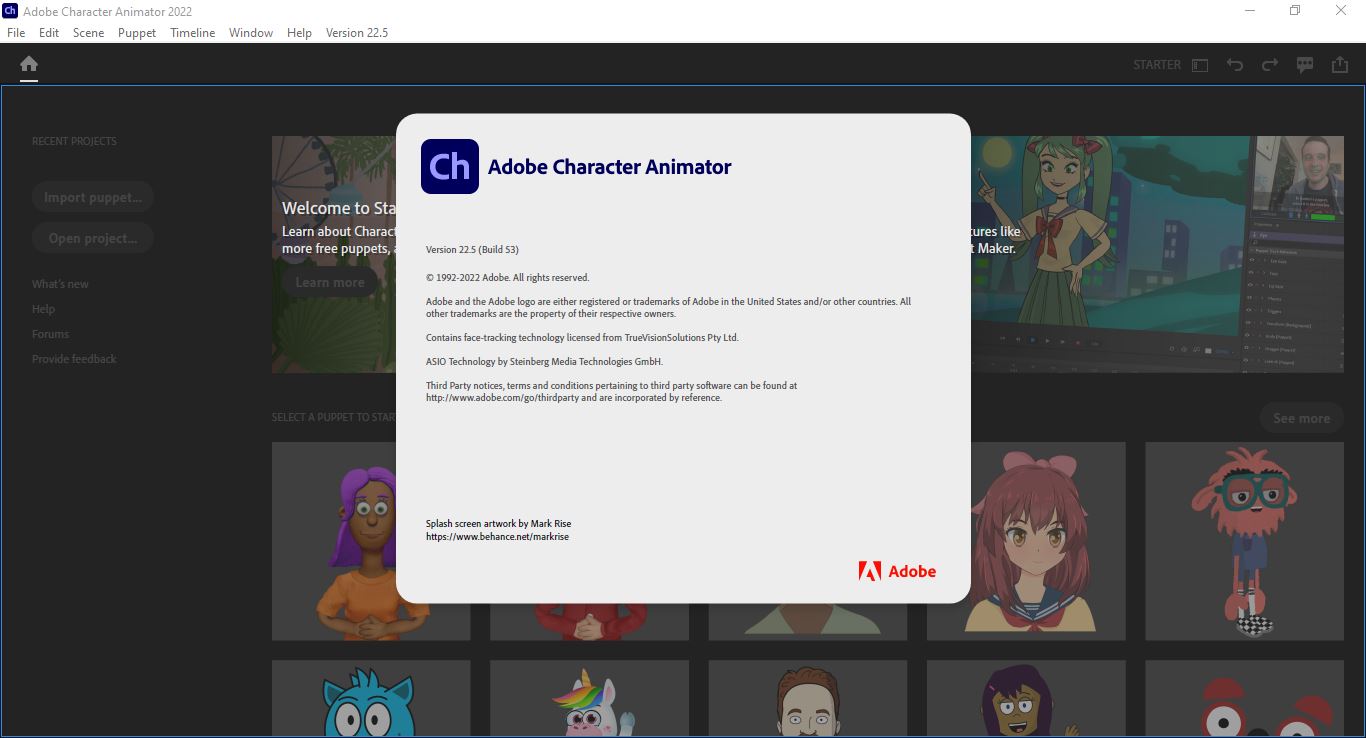This screenshot has width=1366, height=738.
Task: Click the Character Animator title bar icon
Action: point(10,11)
